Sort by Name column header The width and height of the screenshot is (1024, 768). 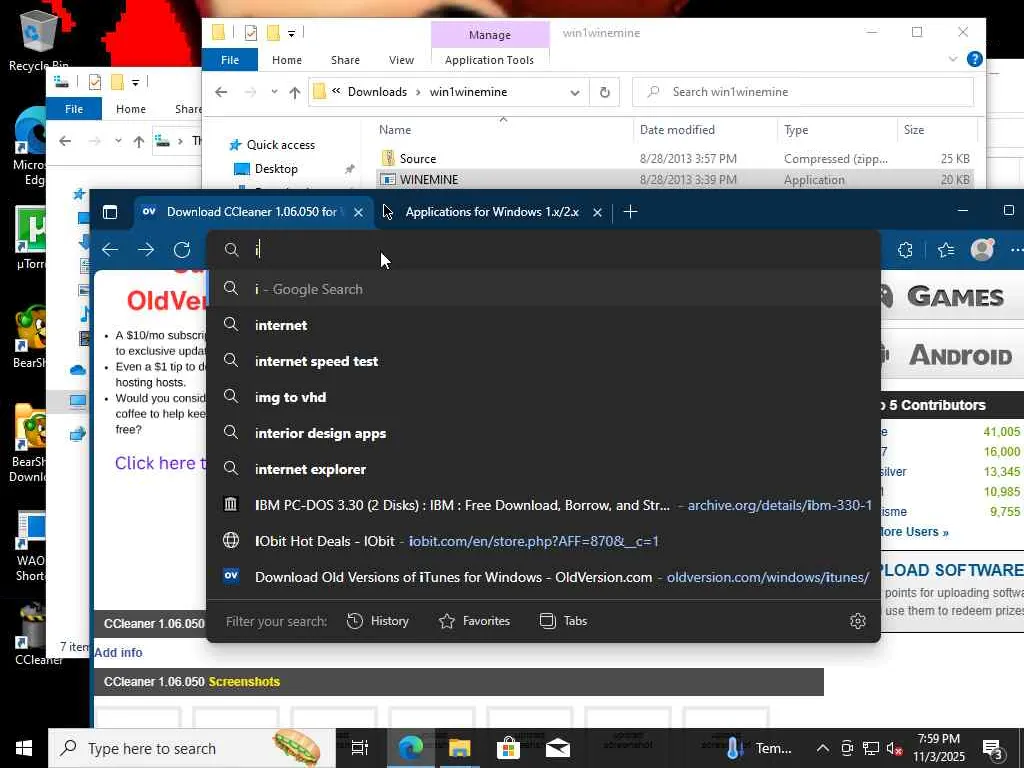point(395,130)
